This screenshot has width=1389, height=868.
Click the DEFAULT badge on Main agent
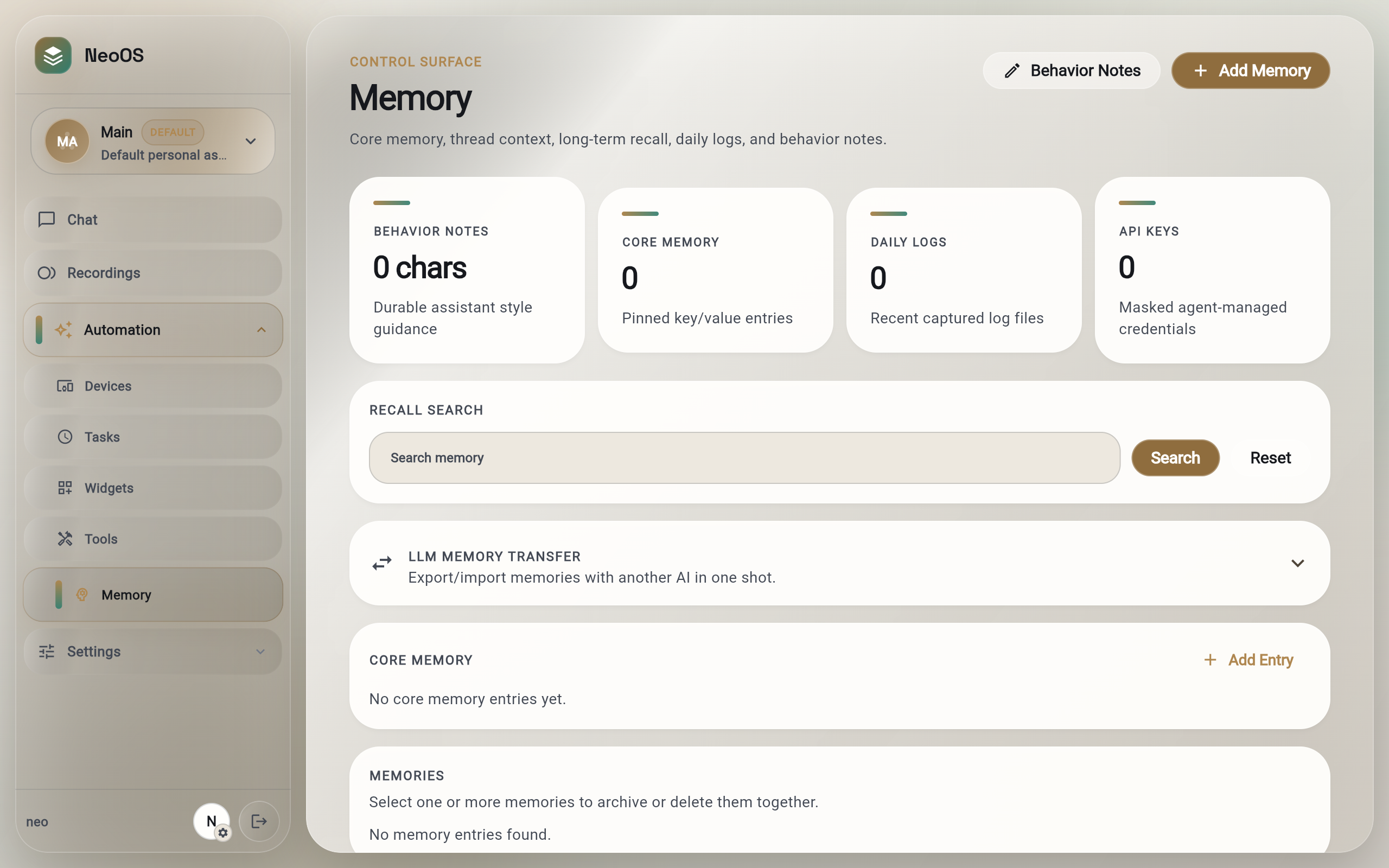[173, 132]
